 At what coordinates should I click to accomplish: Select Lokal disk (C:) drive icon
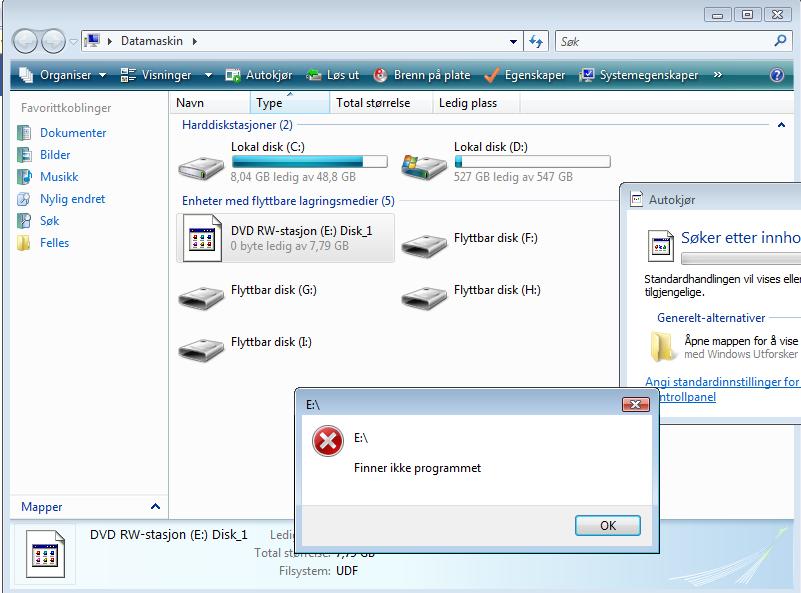201,167
